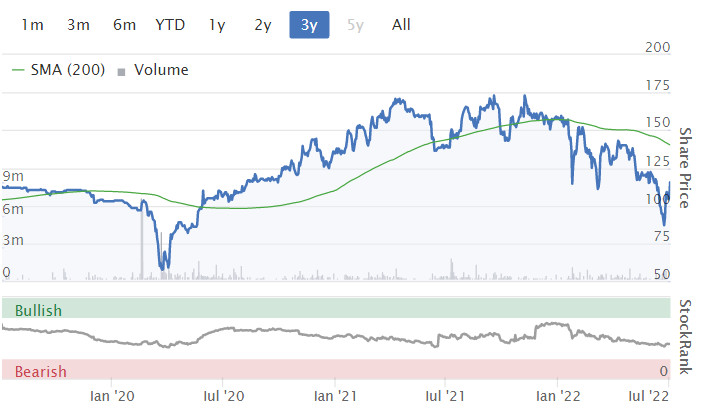Toggle the SMA (200) legend series
The height and width of the screenshot is (401, 706).
pyautogui.click(x=66, y=70)
